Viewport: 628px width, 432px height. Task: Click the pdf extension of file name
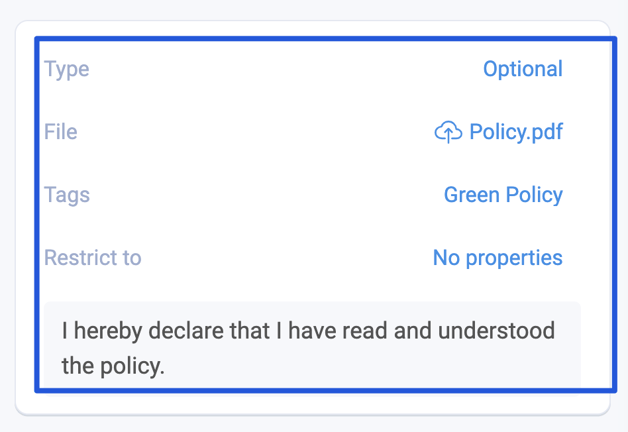click(547, 132)
